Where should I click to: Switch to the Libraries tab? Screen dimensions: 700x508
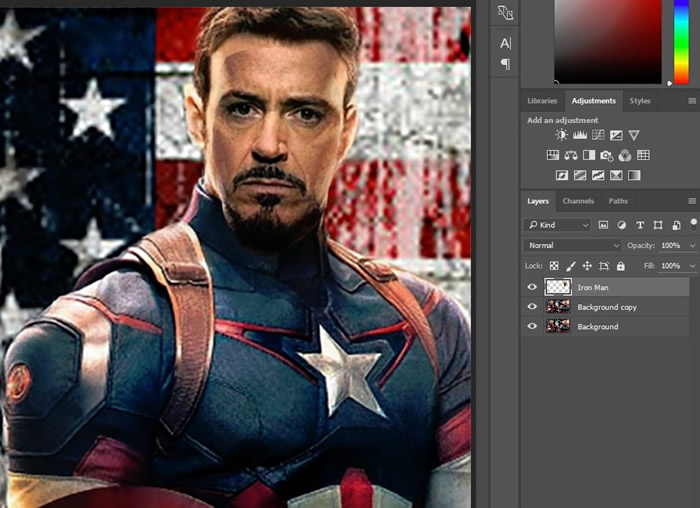coord(542,101)
